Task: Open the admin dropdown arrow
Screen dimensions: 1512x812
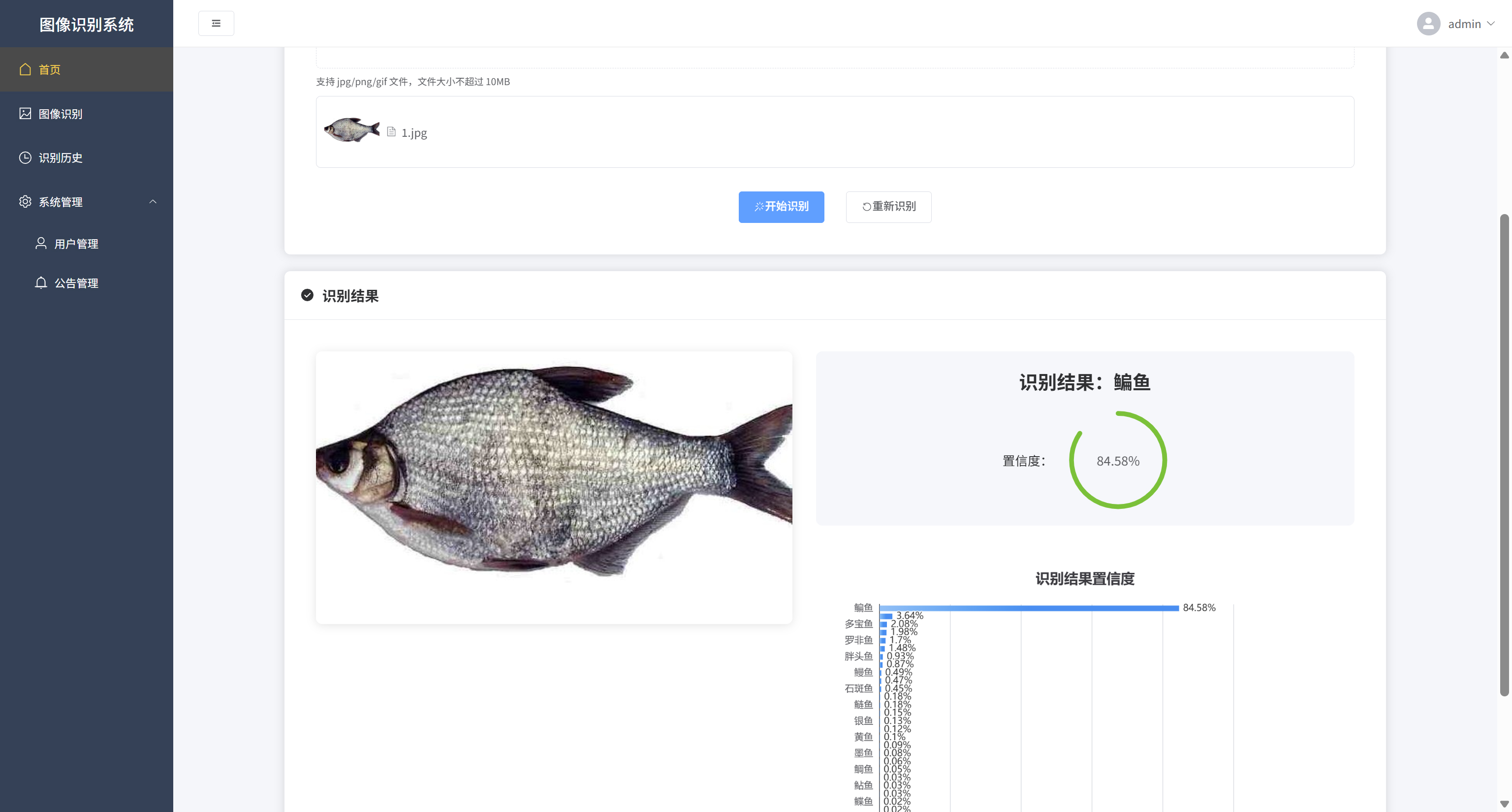Action: [1491, 24]
